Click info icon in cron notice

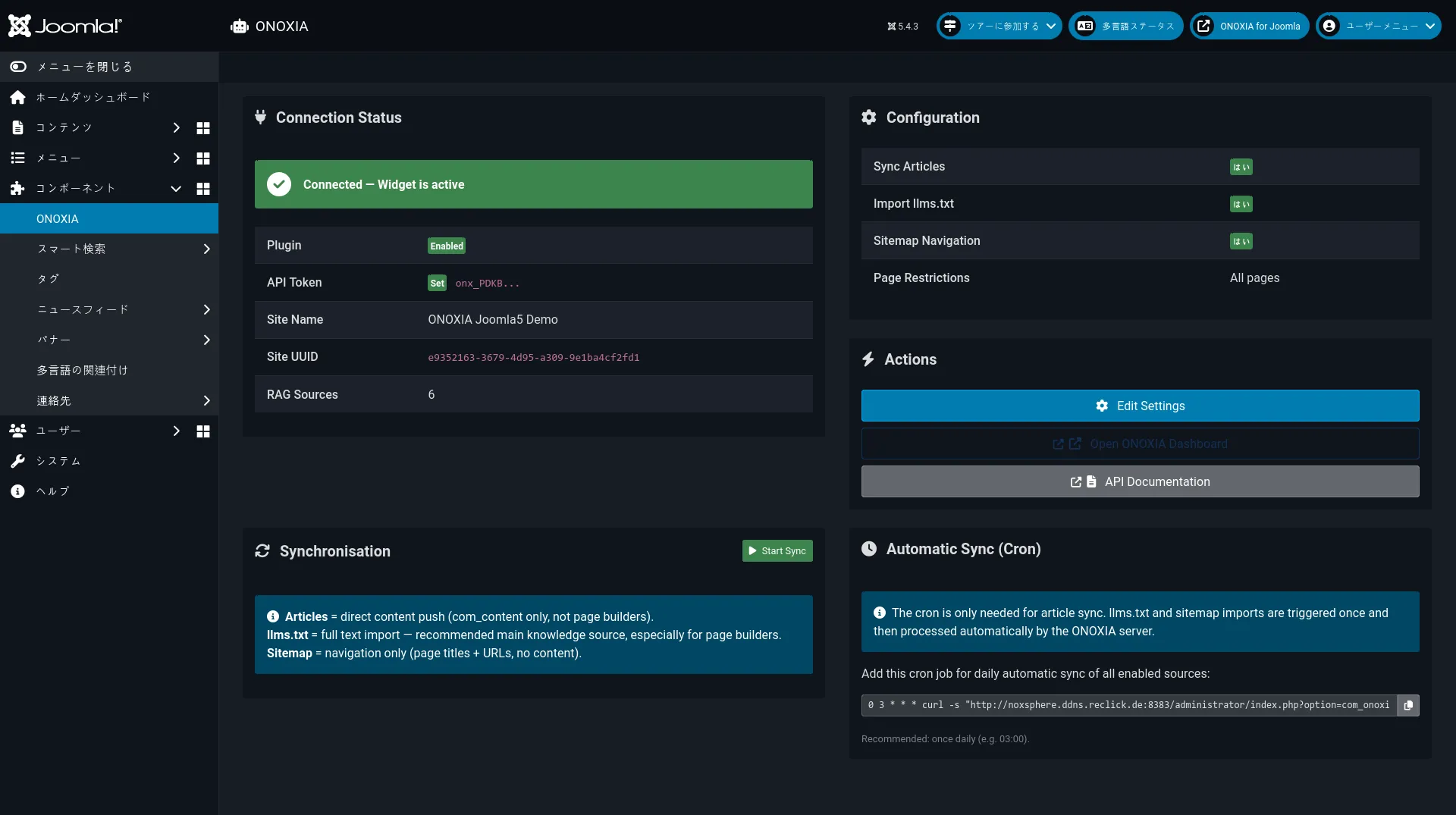(880, 613)
